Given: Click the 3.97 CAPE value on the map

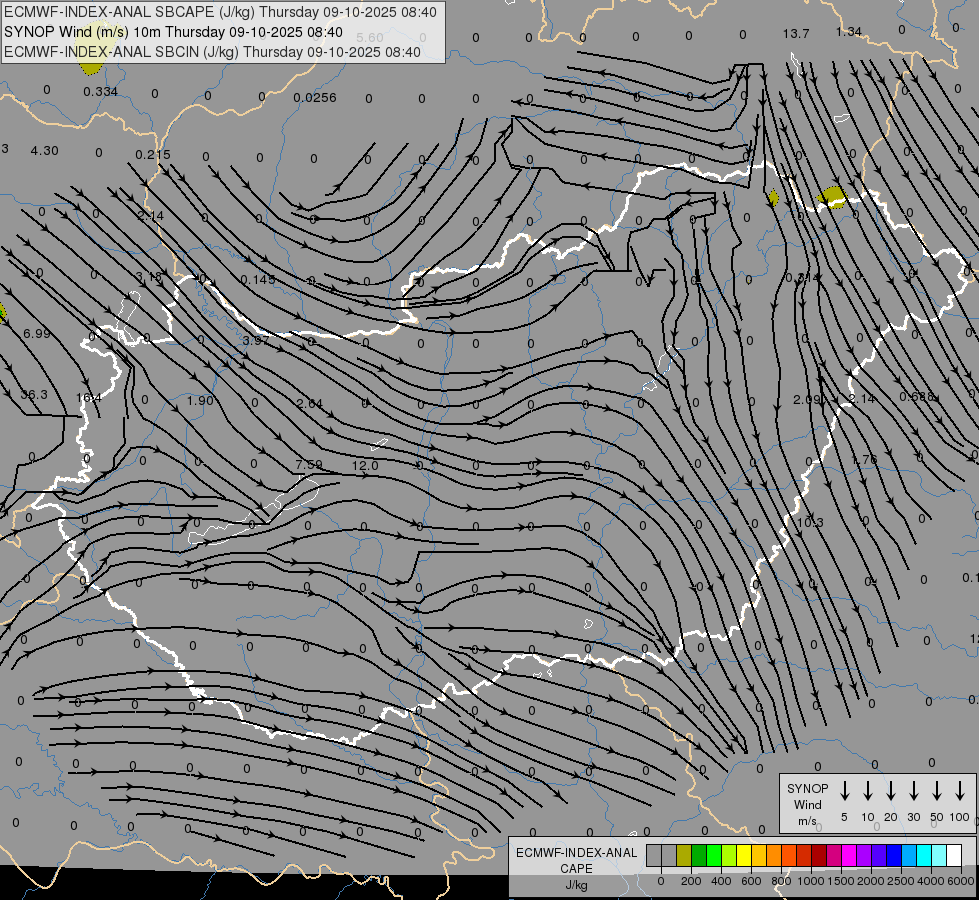Looking at the screenshot, I should click(256, 340).
